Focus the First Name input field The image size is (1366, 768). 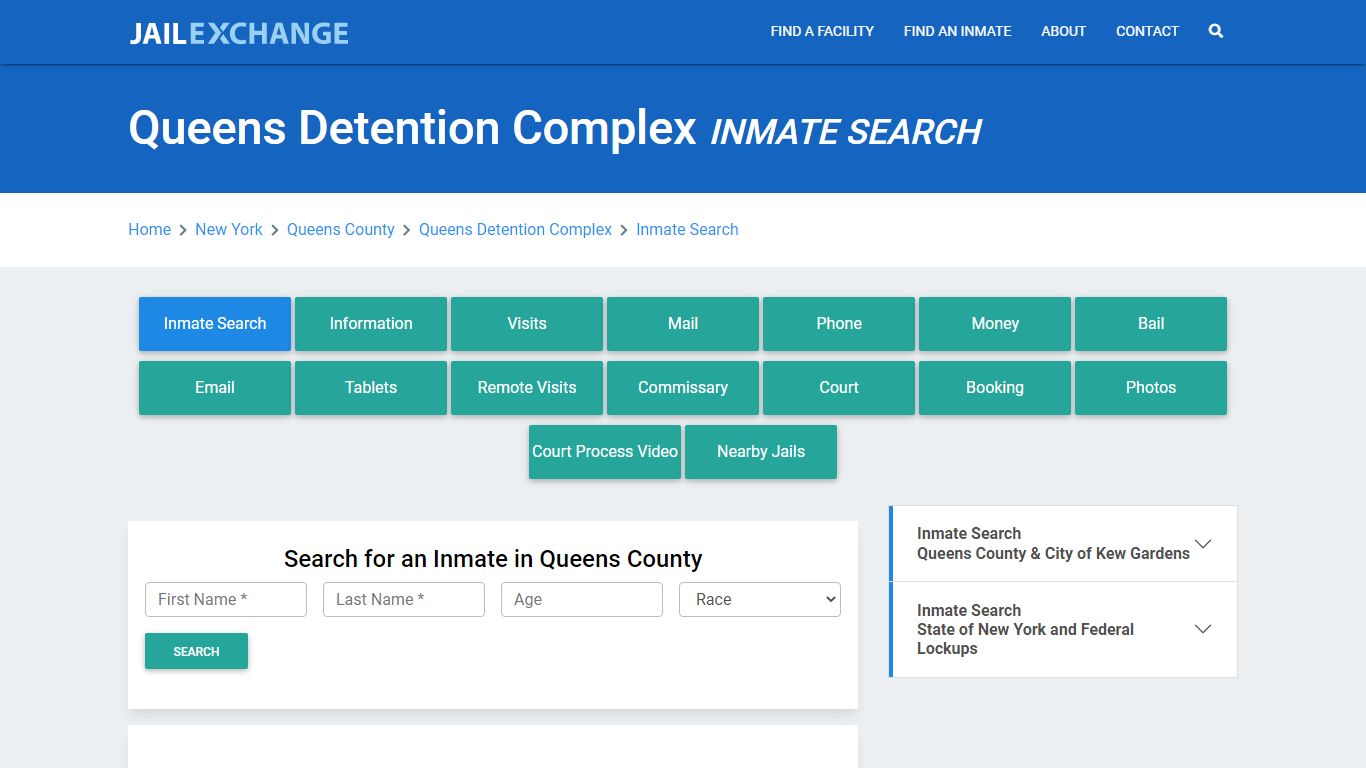pyautogui.click(x=226, y=600)
